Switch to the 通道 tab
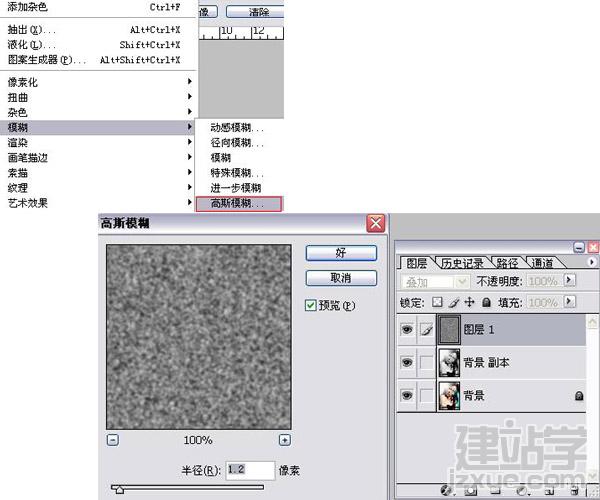 (x=542, y=263)
